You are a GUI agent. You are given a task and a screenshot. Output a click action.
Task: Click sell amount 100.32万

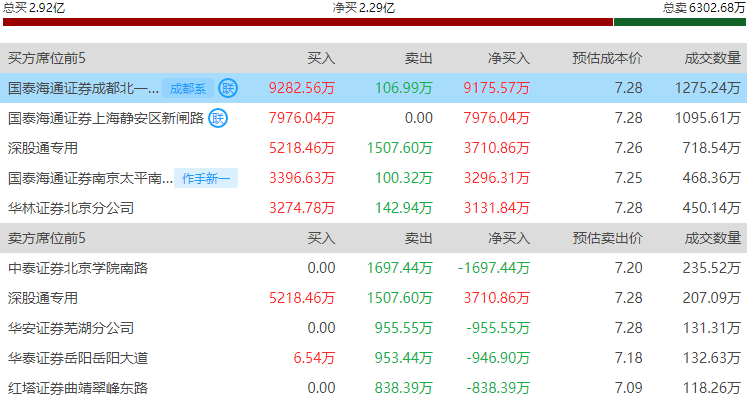[404, 178]
